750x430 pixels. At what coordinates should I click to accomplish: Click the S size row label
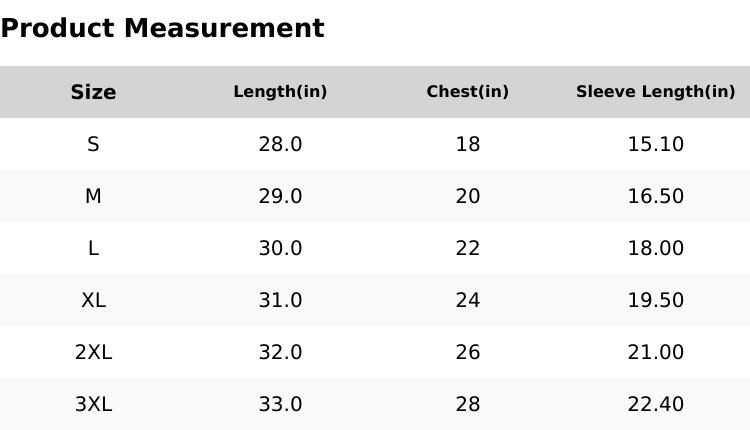click(x=93, y=144)
